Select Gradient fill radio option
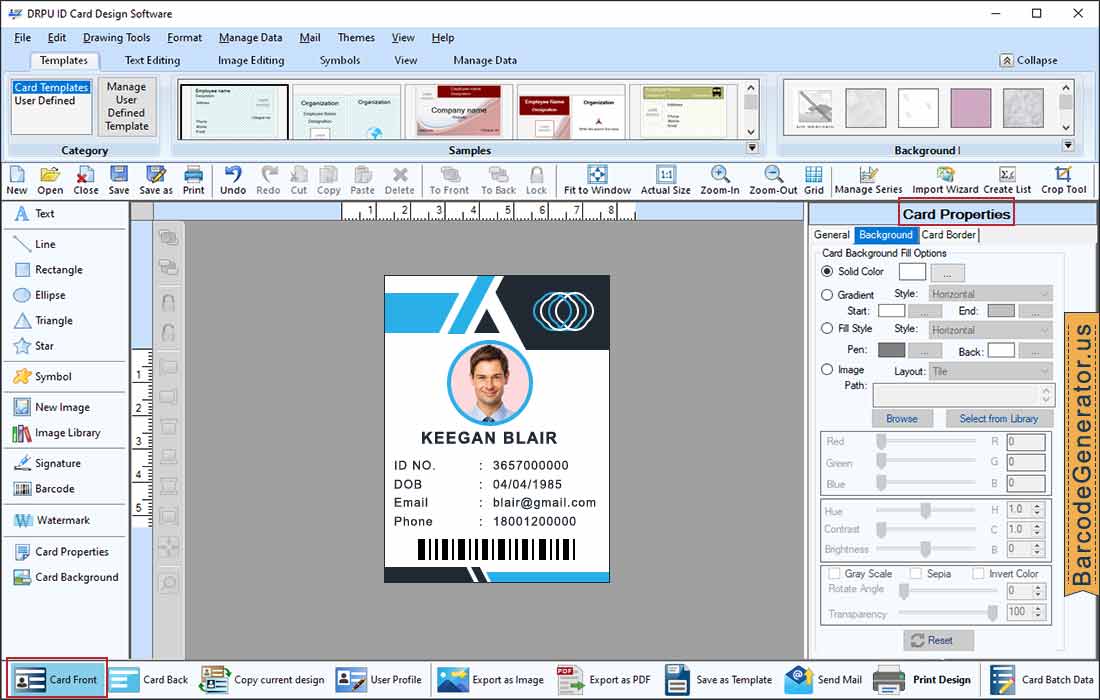The image size is (1100, 700). click(x=827, y=295)
